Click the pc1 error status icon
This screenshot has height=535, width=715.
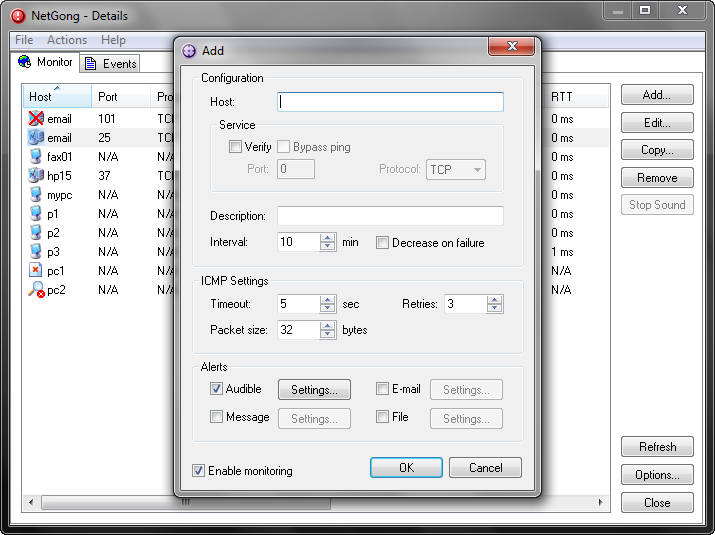tap(36, 271)
